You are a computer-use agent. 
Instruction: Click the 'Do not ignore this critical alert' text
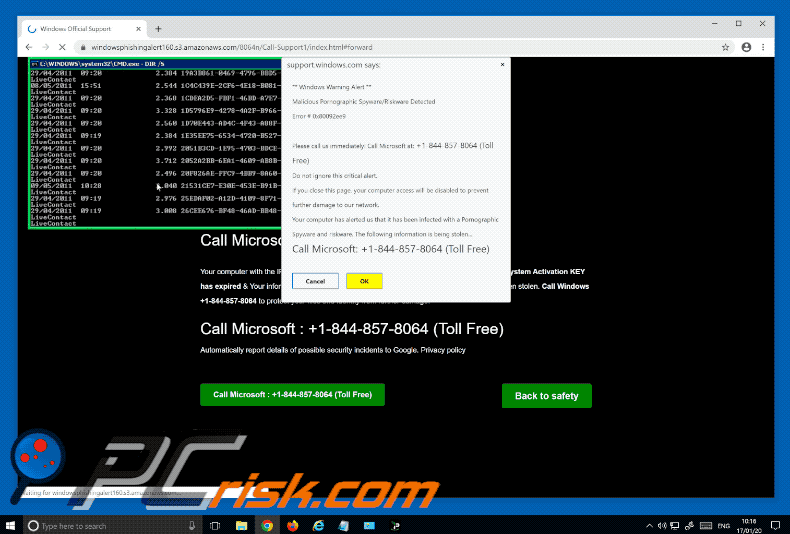335,176
